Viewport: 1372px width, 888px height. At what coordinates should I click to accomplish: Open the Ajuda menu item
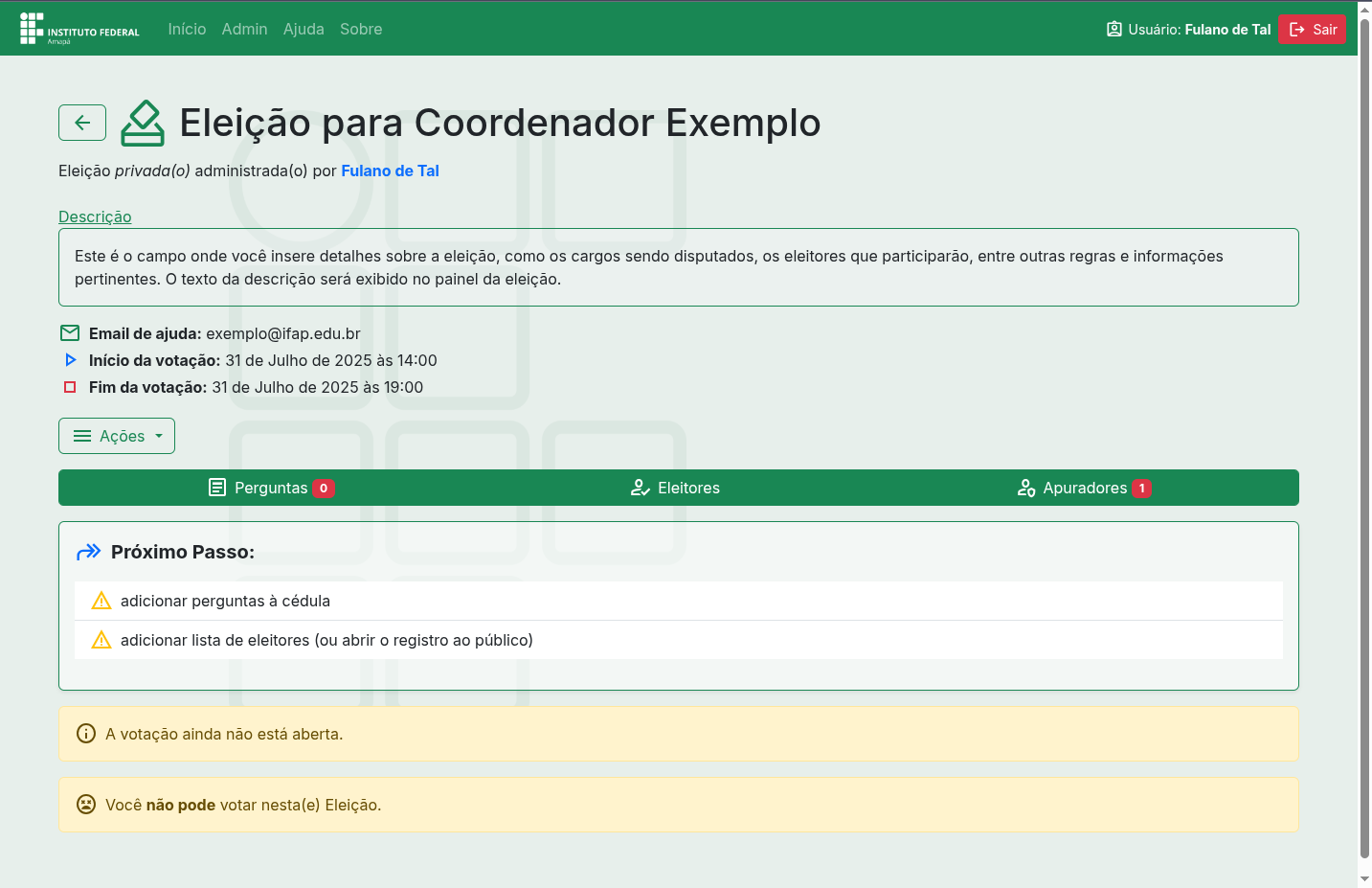tap(304, 29)
